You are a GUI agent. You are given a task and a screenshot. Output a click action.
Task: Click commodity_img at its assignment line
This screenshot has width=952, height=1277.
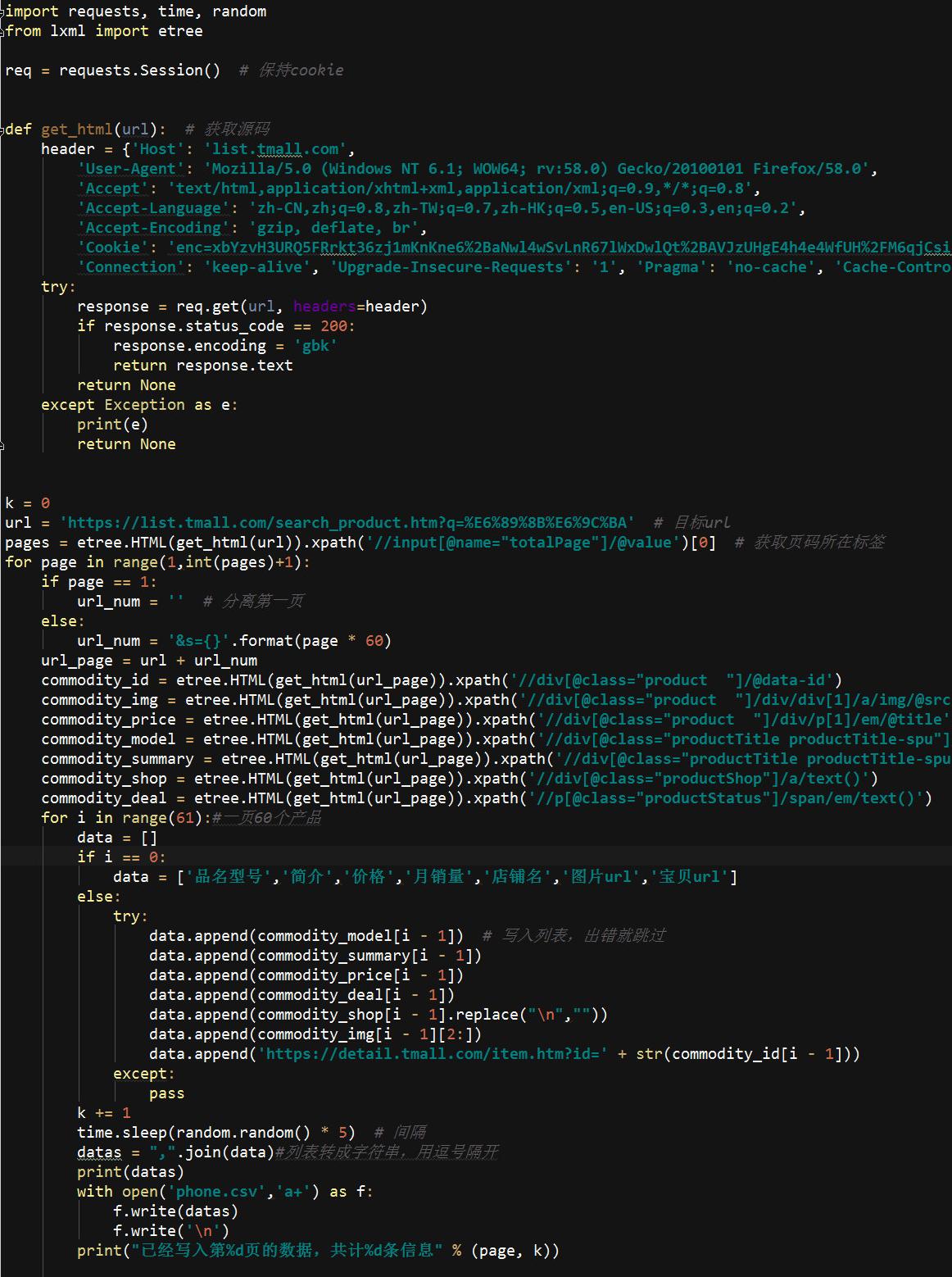coord(99,700)
